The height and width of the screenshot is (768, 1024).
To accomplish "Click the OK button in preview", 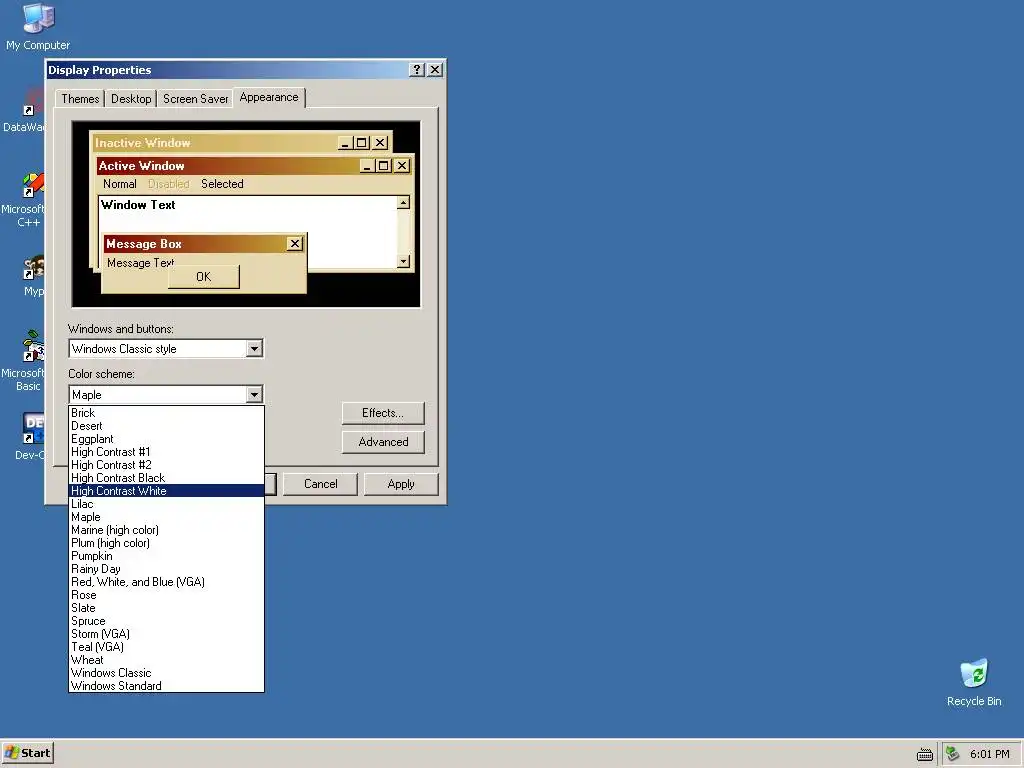I will (x=204, y=277).
